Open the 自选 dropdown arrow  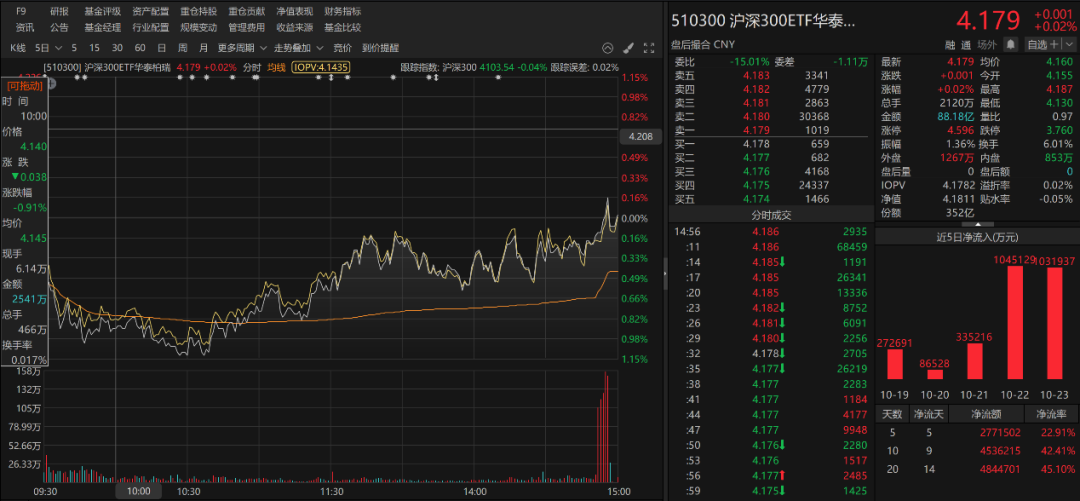tap(1068, 44)
